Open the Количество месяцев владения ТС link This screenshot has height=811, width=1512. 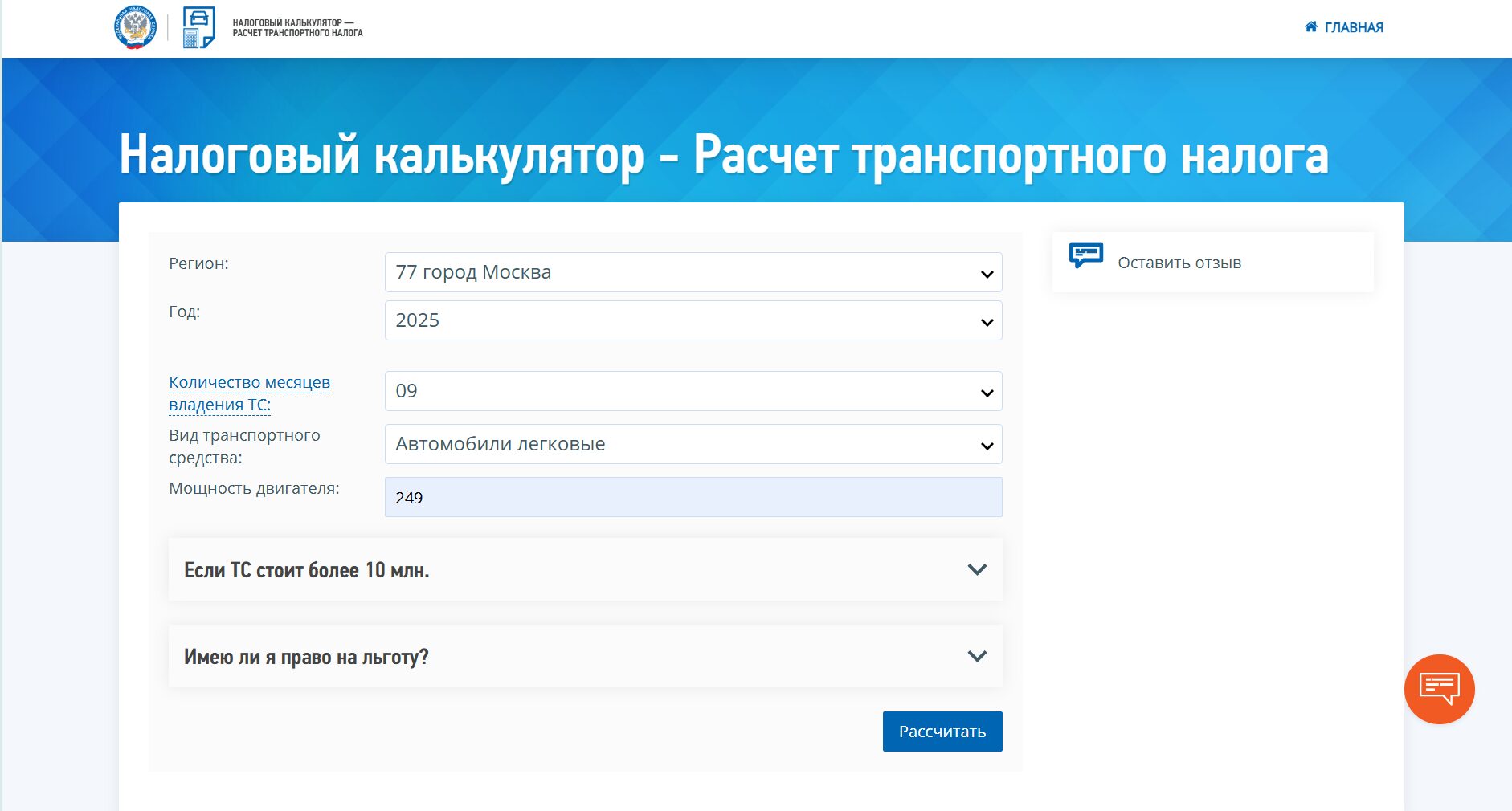[x=249, y=393]
